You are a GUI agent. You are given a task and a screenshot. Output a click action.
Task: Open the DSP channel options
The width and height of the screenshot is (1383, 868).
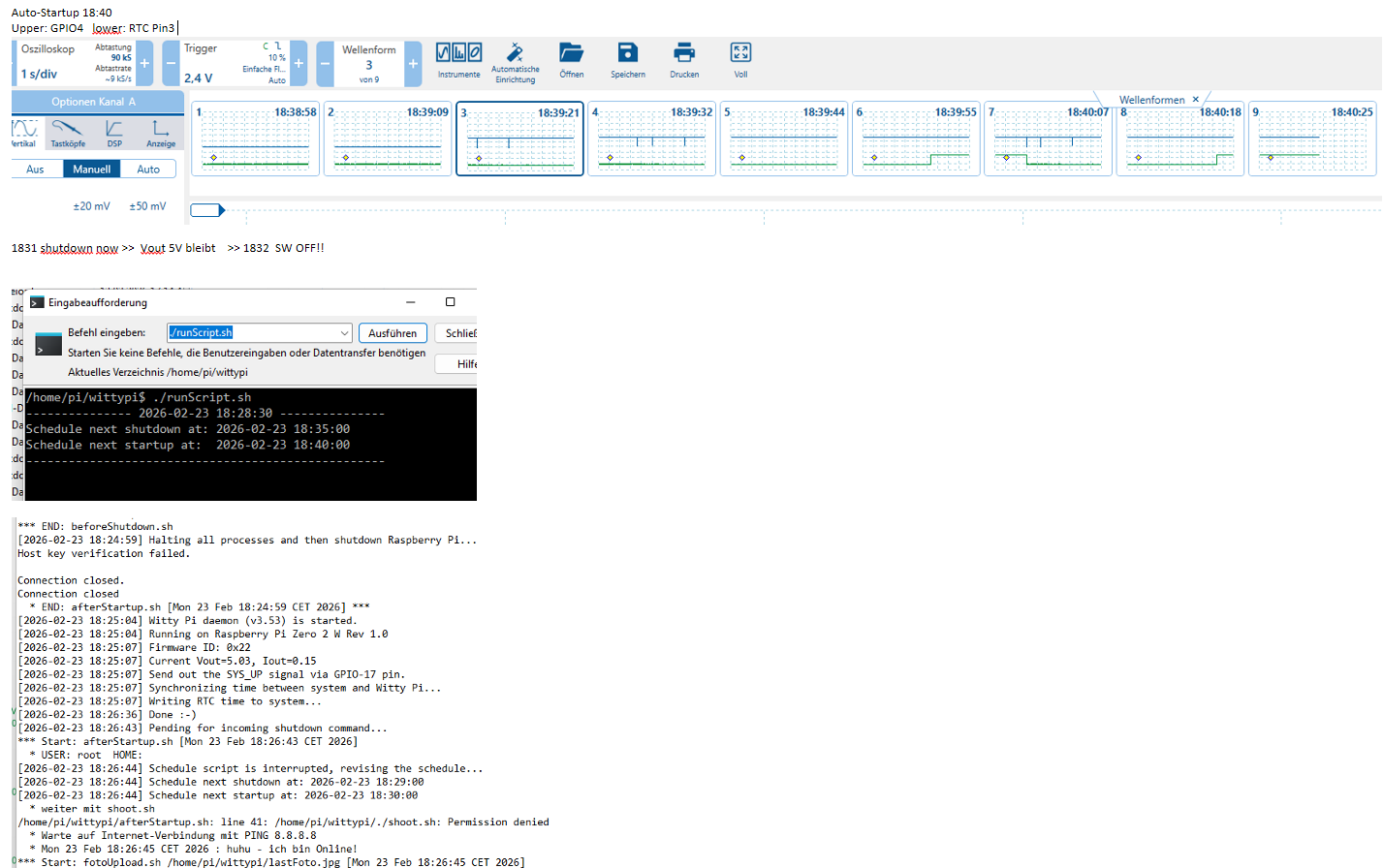pos(114,132)
